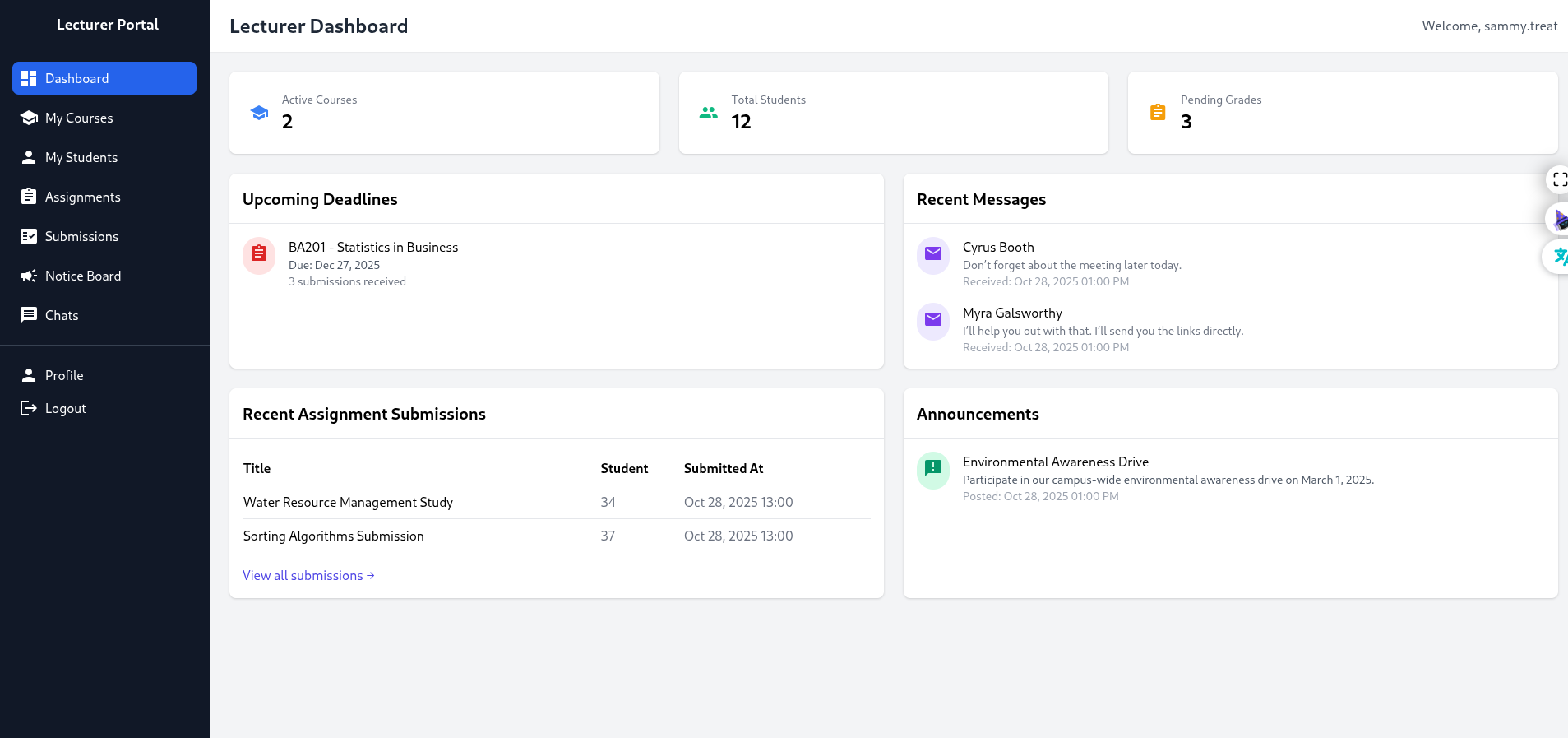Navigate to Assignments in sidebar
The image size is (1568, 738).
click(82, 197)
